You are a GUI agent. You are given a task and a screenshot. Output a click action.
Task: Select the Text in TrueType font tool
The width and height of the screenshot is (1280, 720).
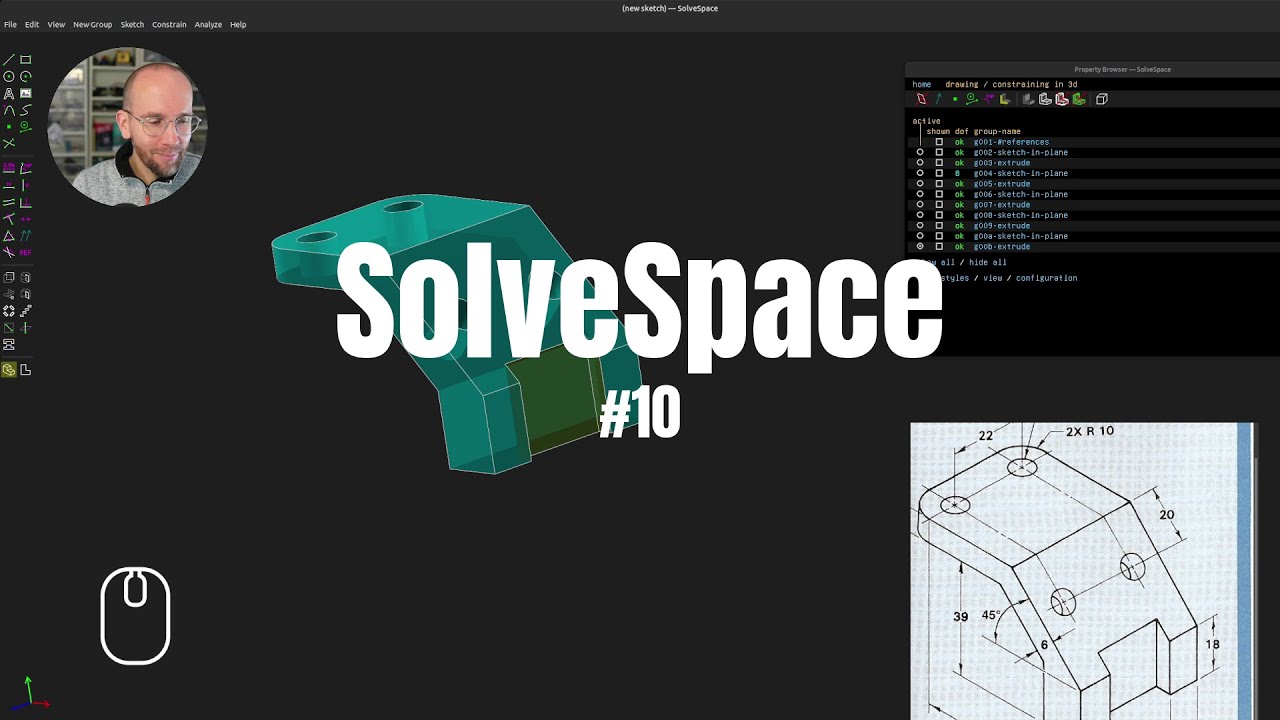click(x=9, y=93)
